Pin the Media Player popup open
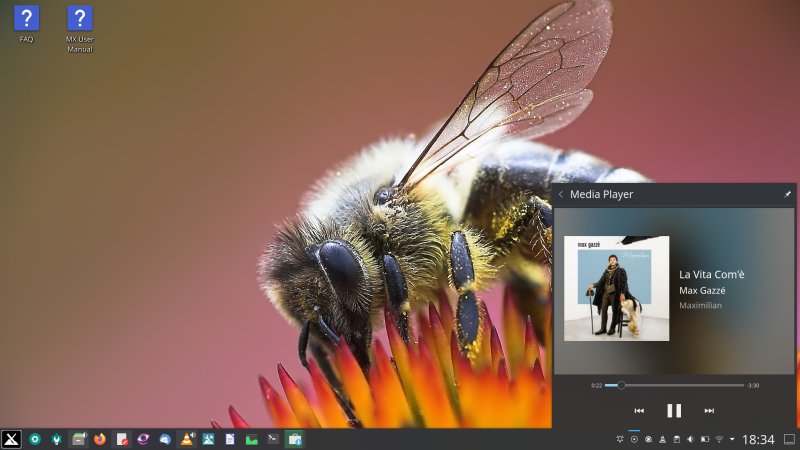800x450 pixels. tap(787, 194)
